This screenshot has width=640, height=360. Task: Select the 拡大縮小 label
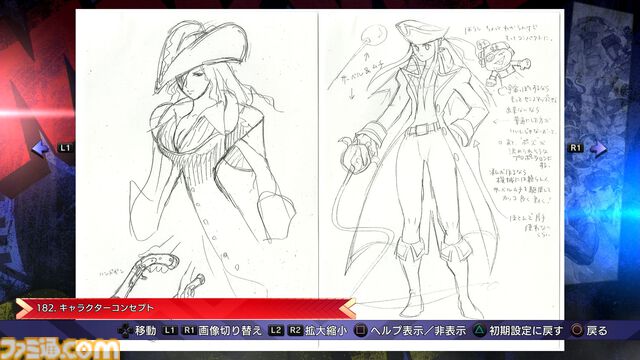326,331
